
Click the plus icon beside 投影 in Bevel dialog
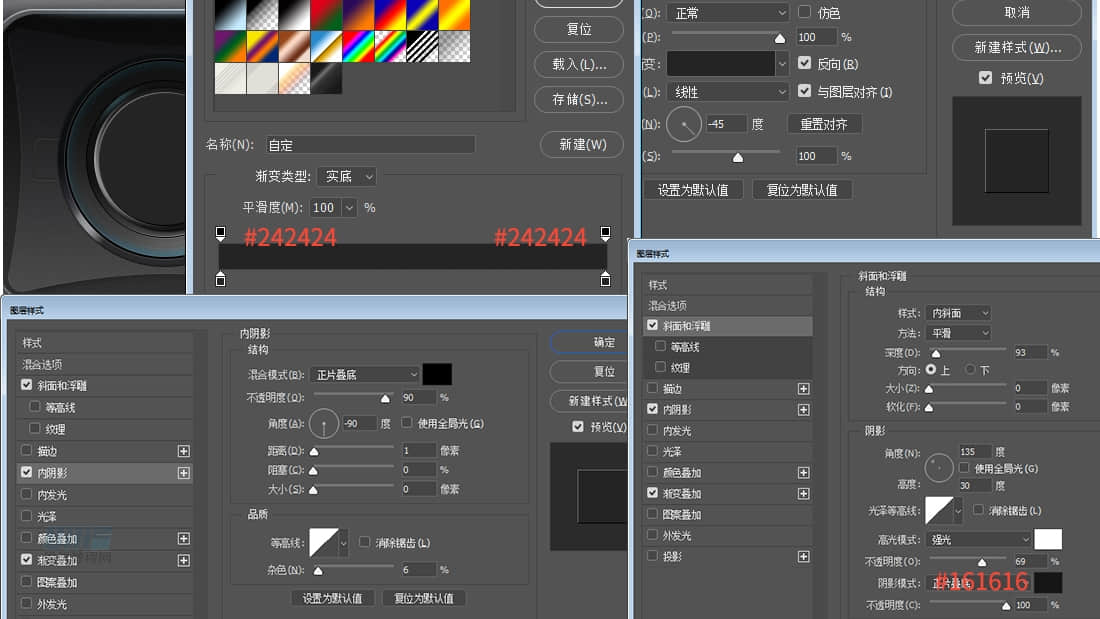[x=803, y=557]
